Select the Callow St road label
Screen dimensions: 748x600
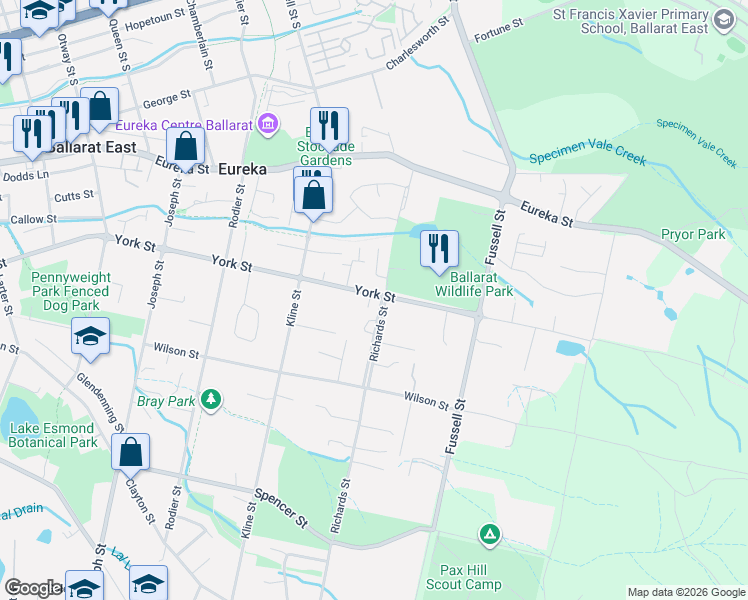pyautogui.click(x=33, y=219)
